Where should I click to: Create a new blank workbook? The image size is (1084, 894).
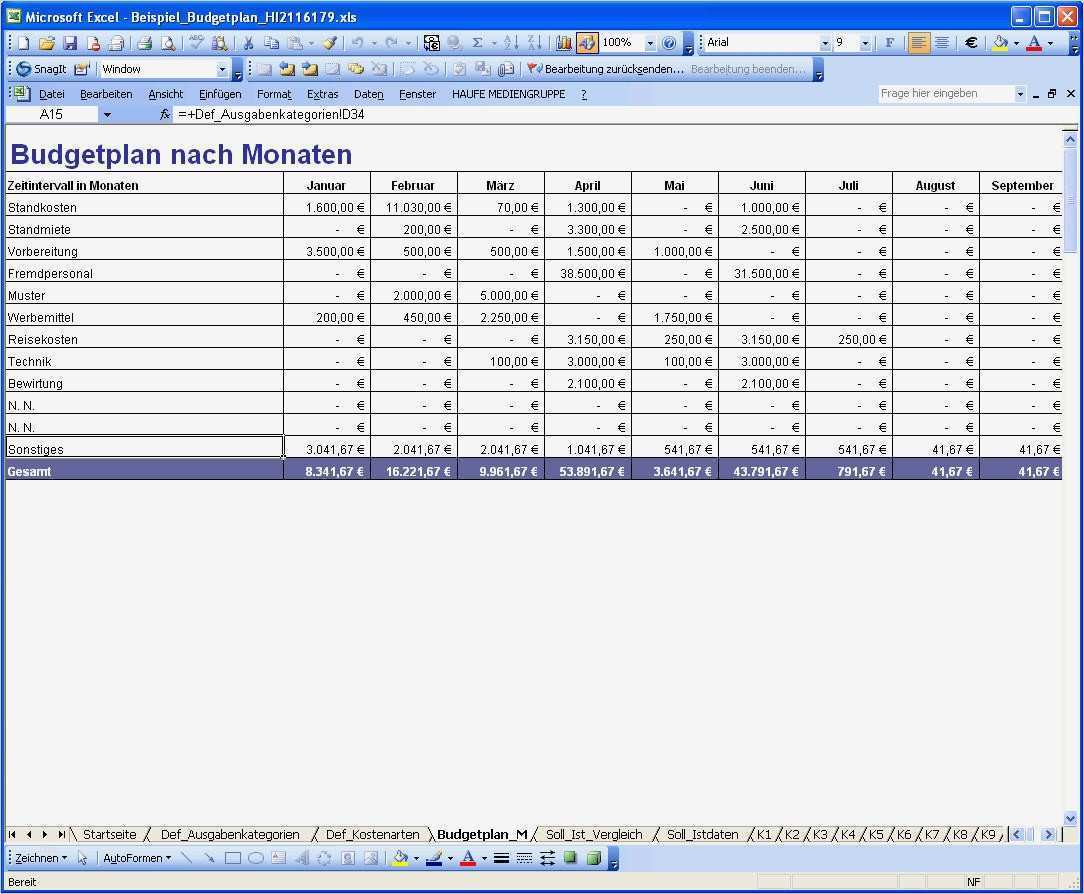(x=24, y=43)
